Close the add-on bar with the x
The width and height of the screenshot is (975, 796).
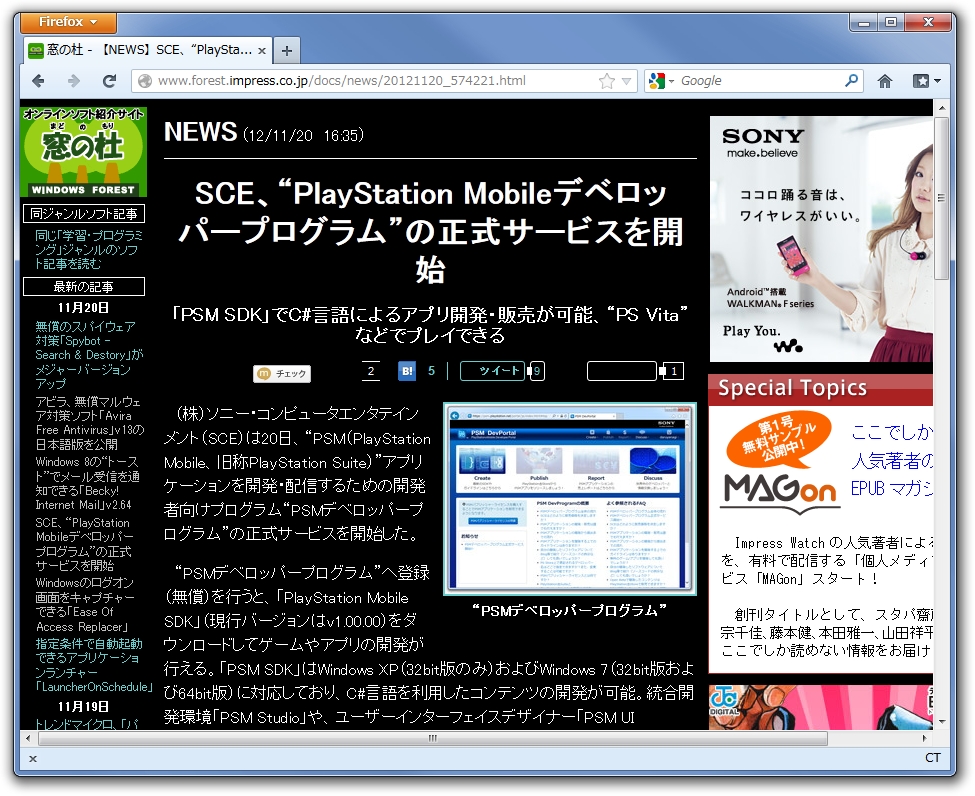(33, 759)
